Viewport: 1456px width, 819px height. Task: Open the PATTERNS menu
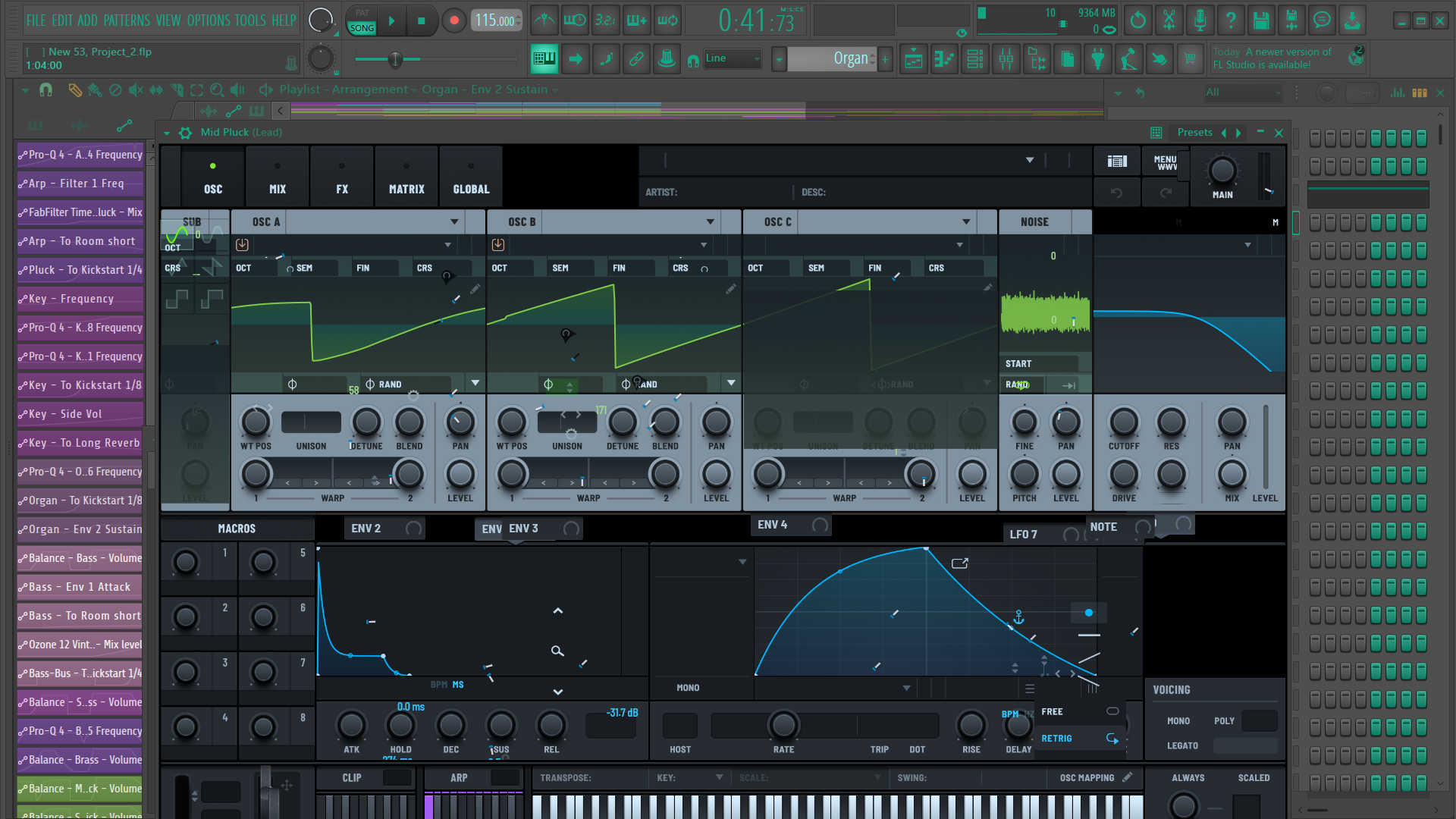coord(127,20)
